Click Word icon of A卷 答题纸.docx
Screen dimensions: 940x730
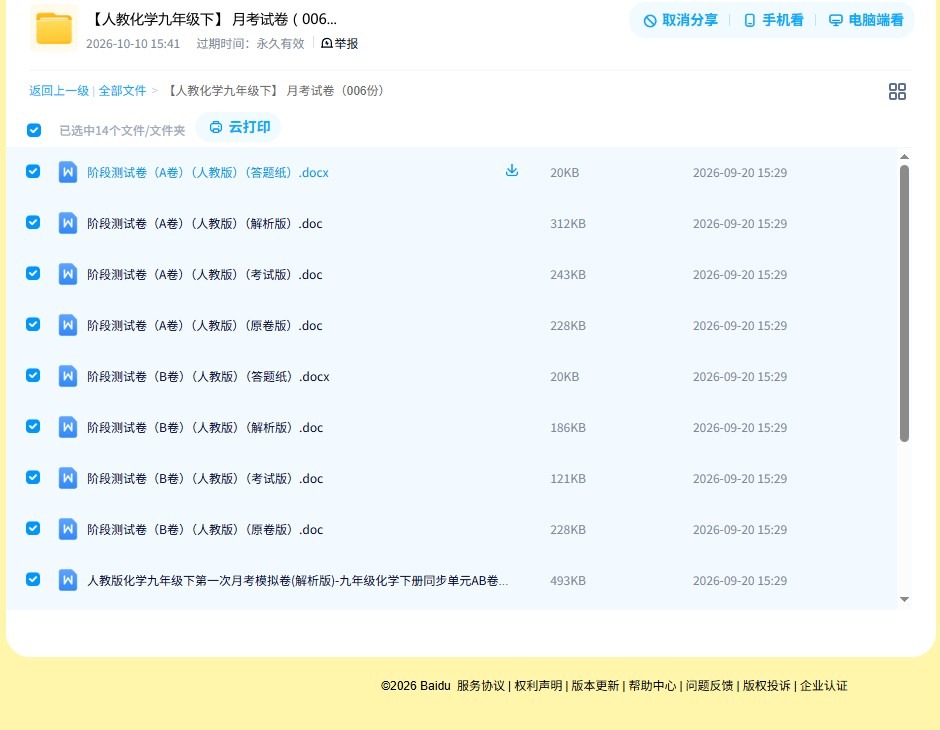68,172
